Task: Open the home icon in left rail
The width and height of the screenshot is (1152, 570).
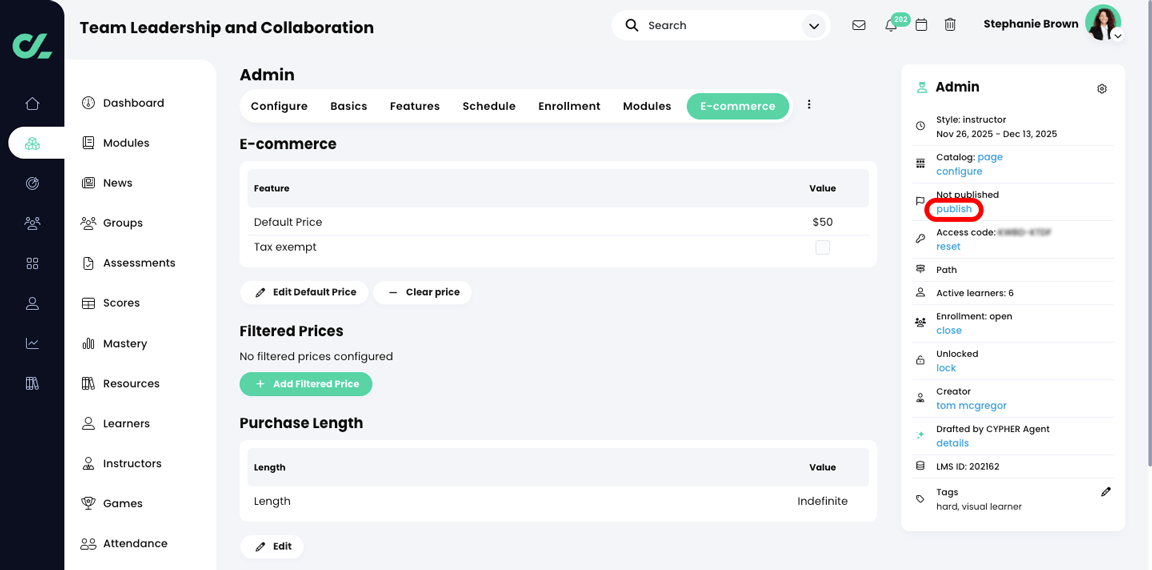Action: pos(32,104)
